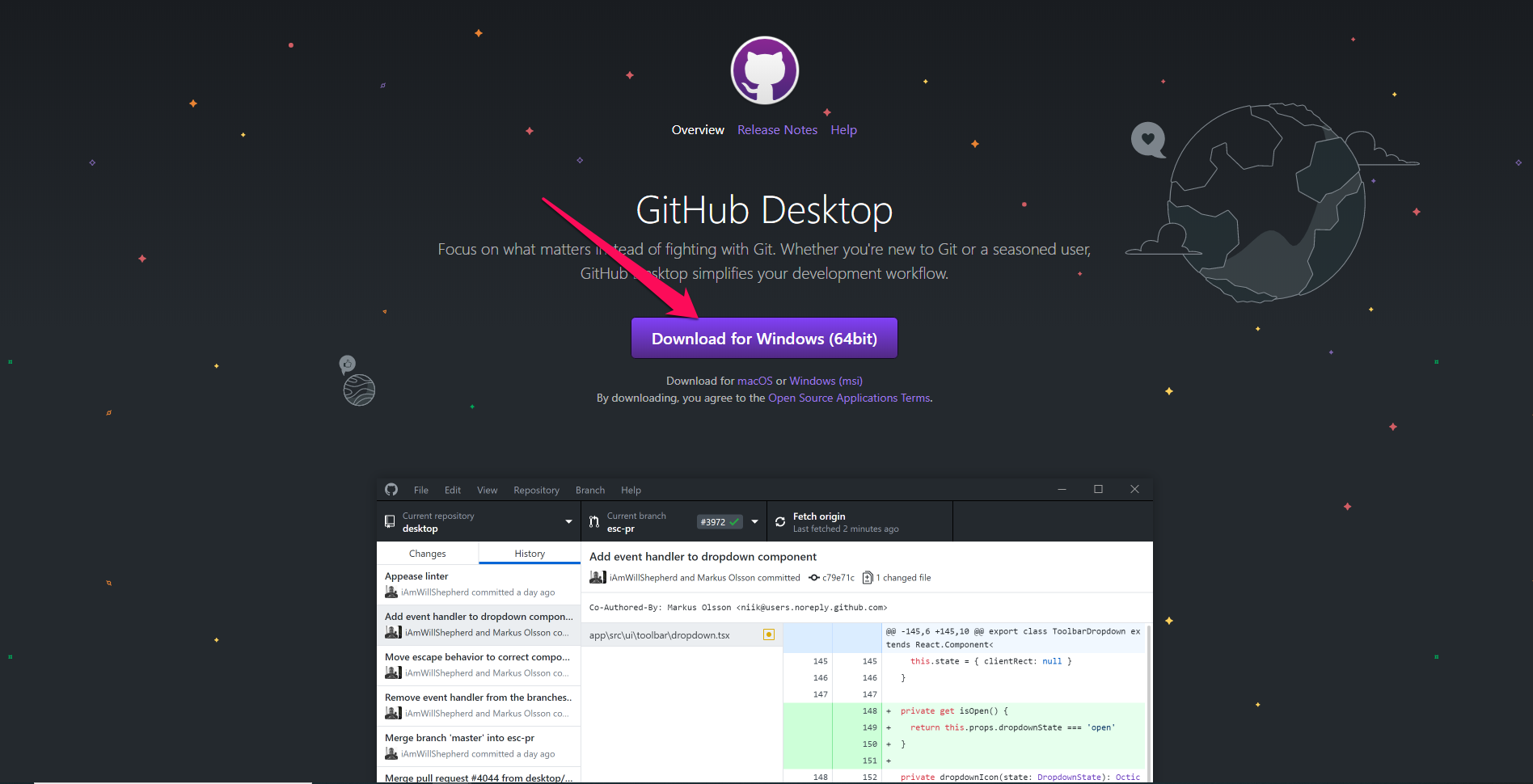Click avatars in the commit detail header
Screen dimensions: 1533x784
(x=598, y=577)
